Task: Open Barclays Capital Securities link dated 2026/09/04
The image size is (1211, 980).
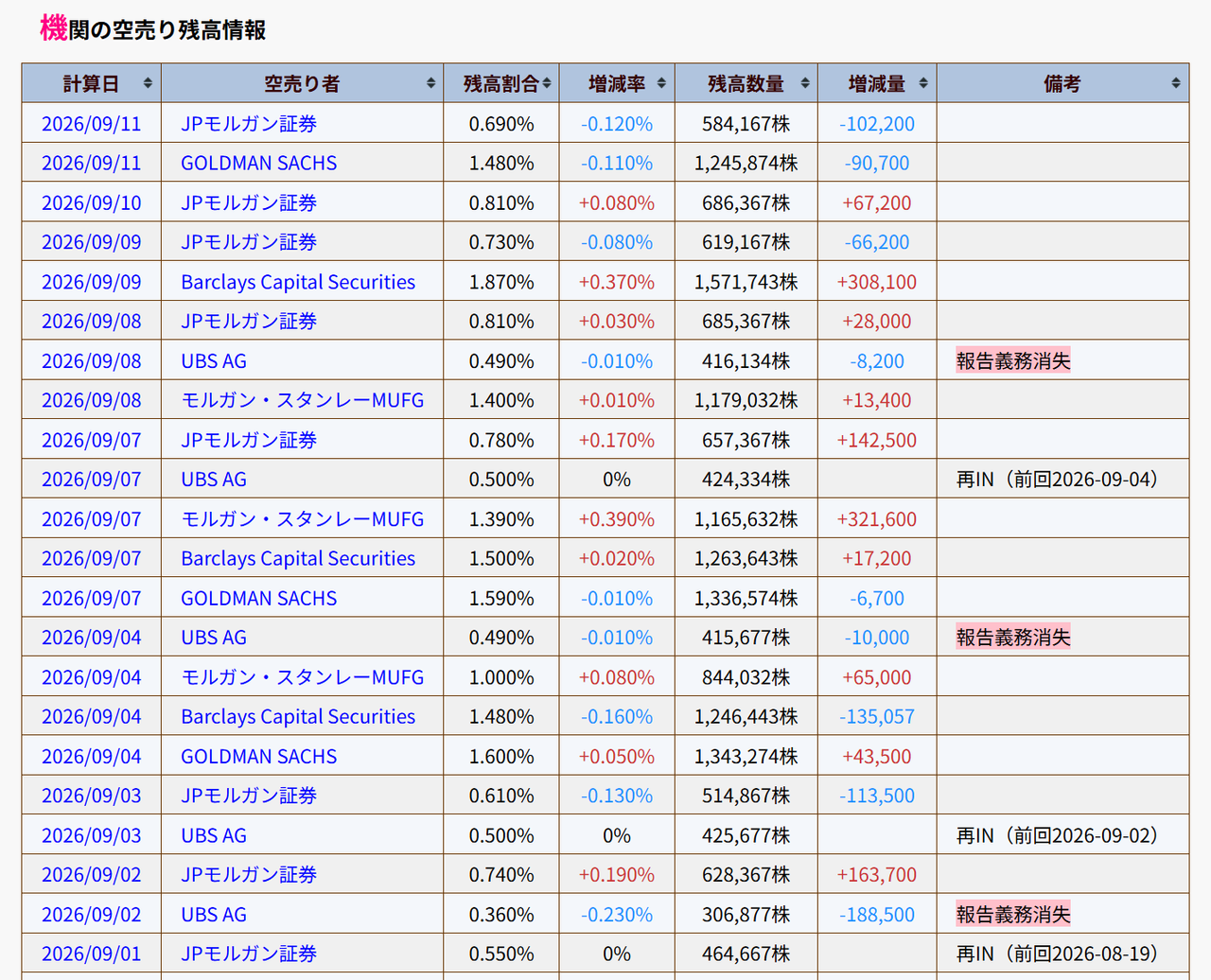Action: coord(298,717)
